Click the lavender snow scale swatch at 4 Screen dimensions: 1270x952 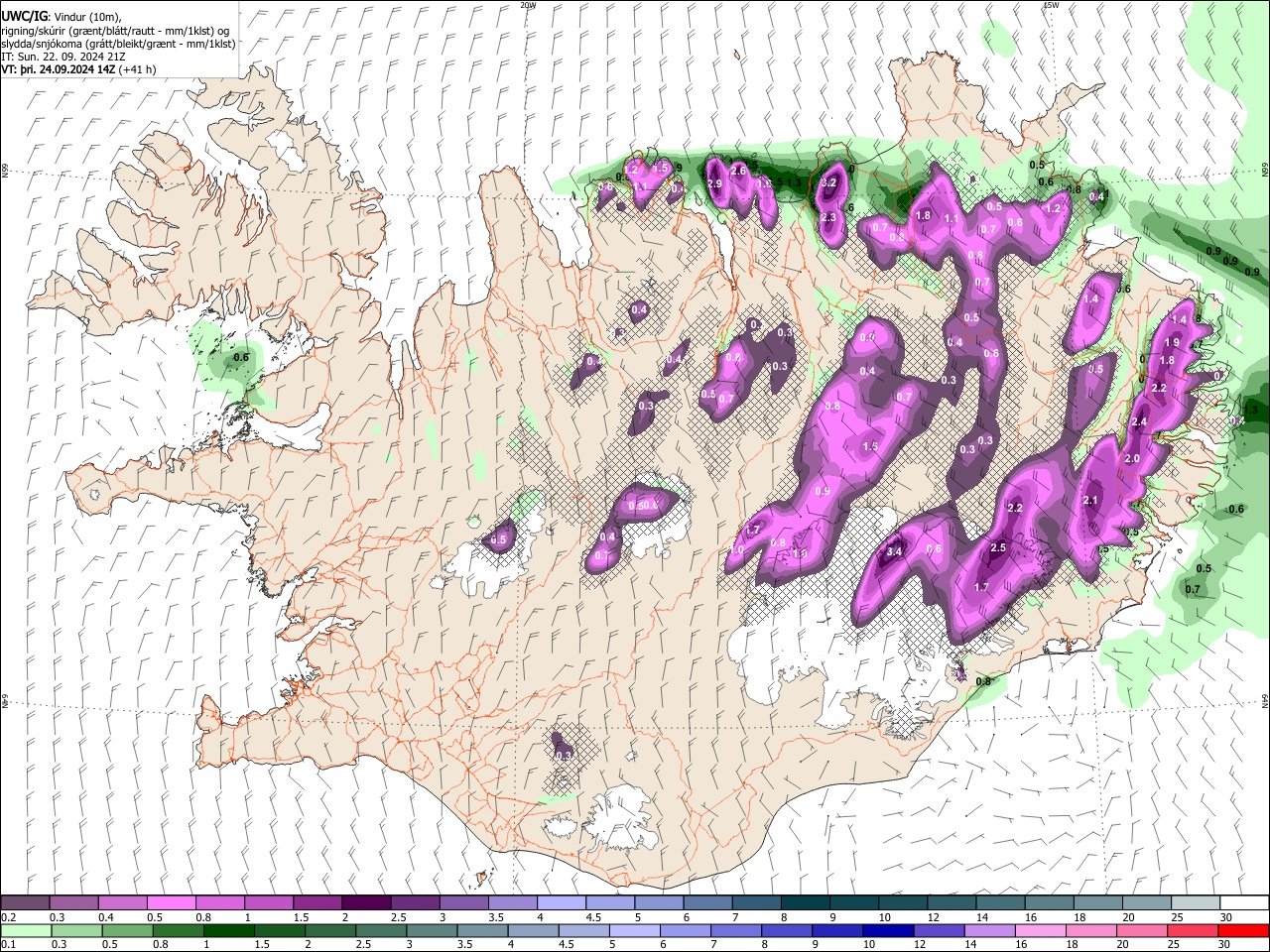(561, 903)
